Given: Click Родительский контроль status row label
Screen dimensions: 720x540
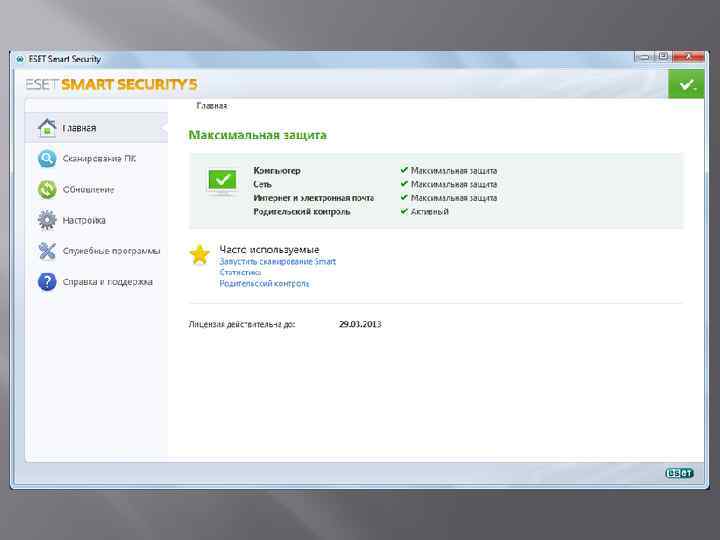Looking at the screenshot, I should (x=302, y=212).
